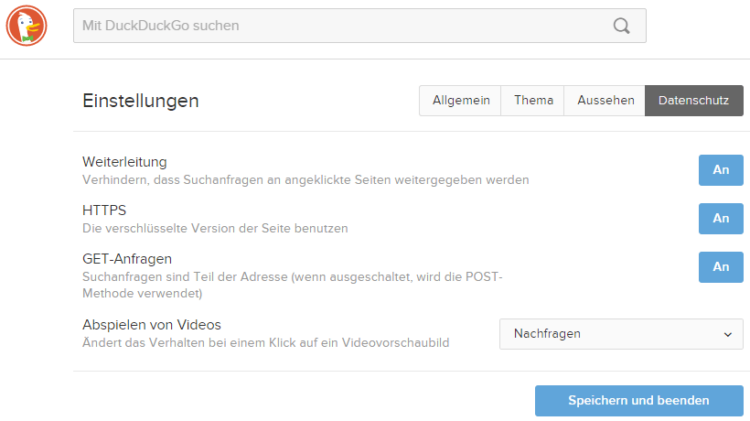
Task: Click the Weiterleitung setting label
Action: tap(124, 161)
